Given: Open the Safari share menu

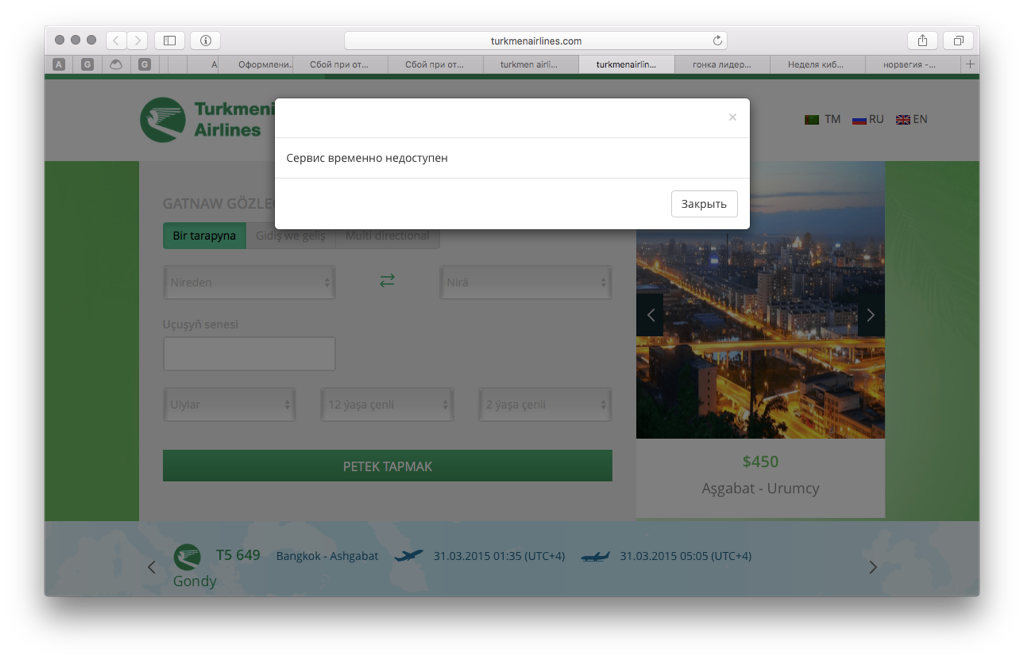Looking at the screenshot, I should (922, 41).
